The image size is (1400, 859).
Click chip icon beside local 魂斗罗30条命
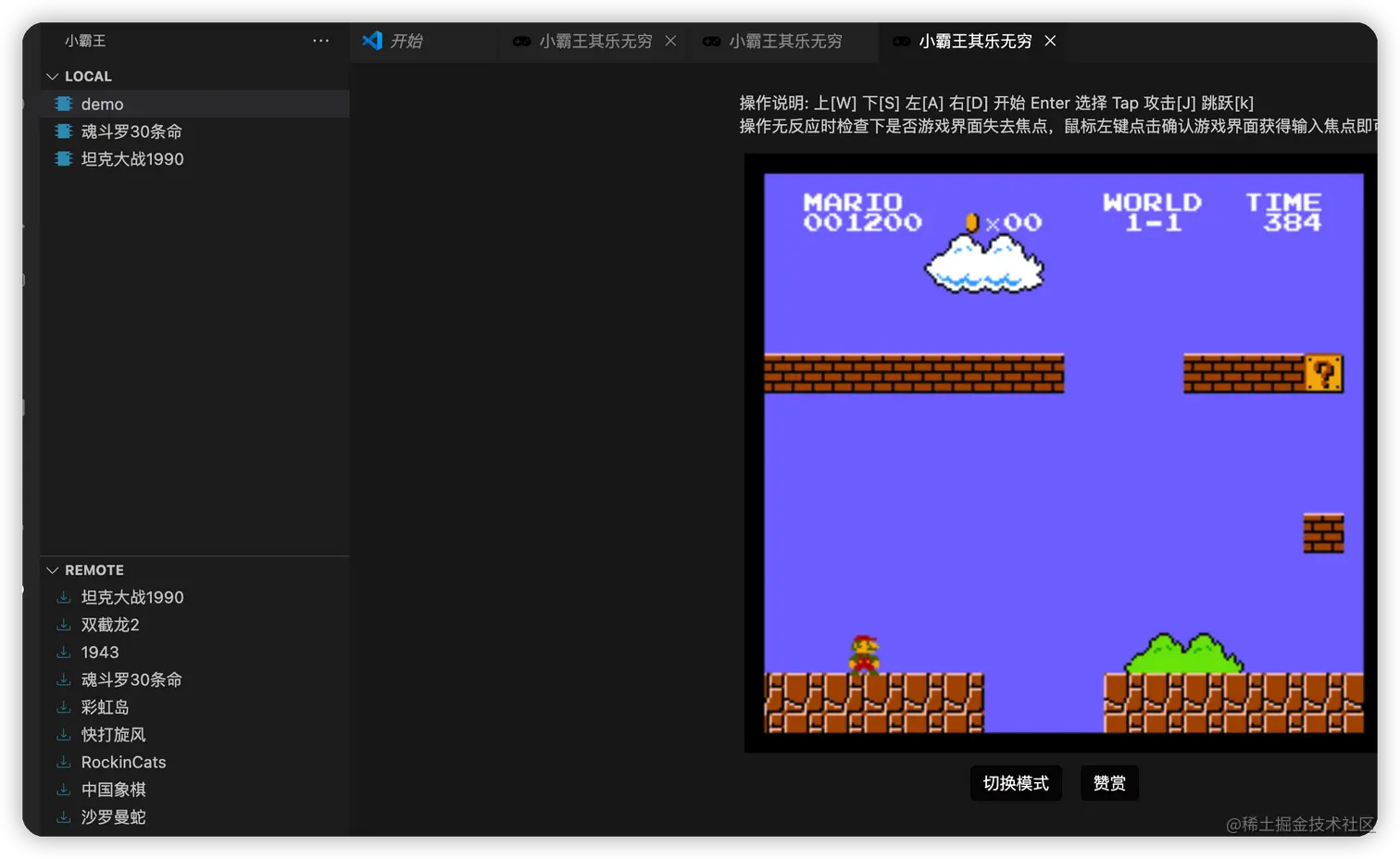(x=64, y=131)
